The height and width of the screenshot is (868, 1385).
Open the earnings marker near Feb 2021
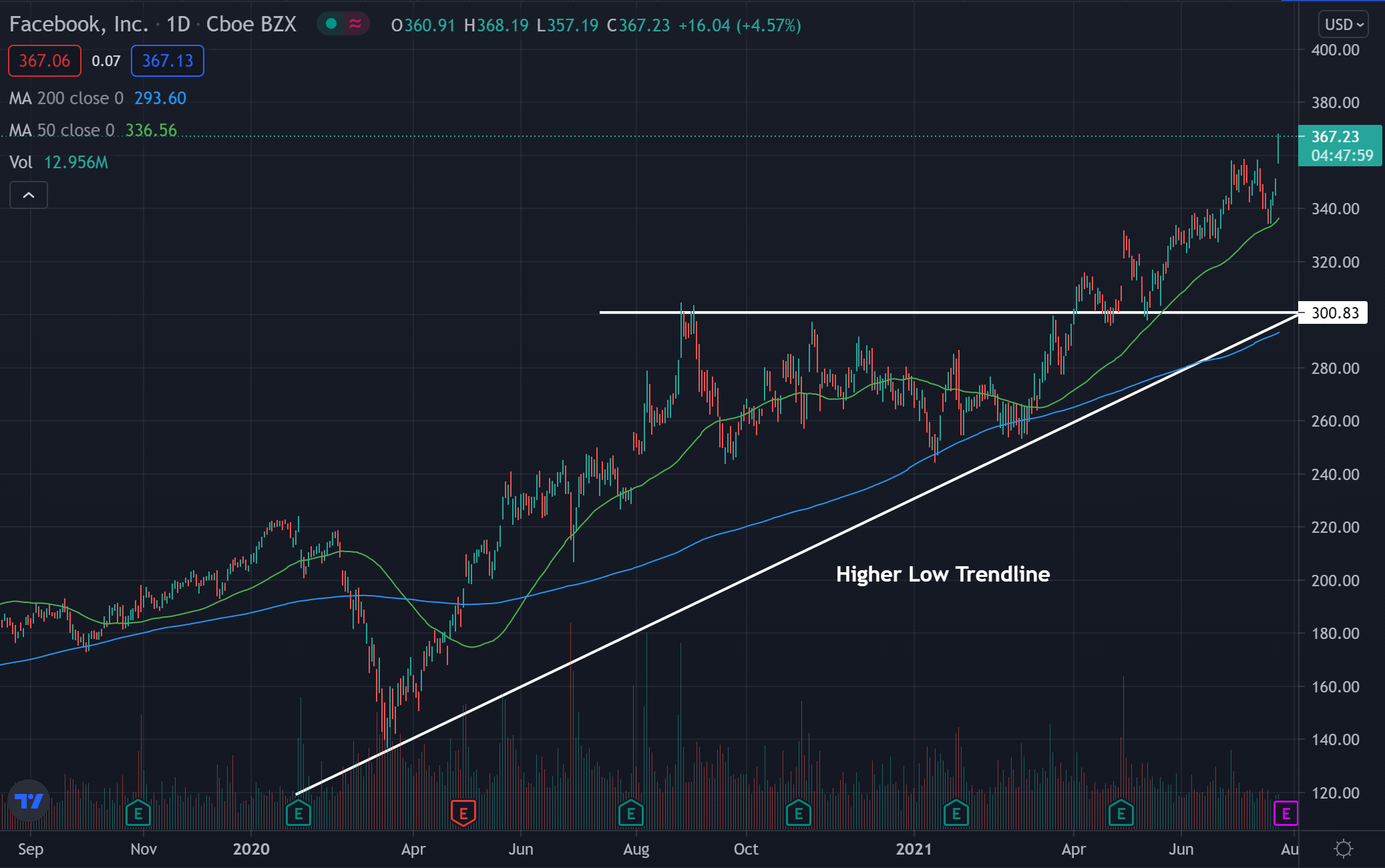click(956, 813)
